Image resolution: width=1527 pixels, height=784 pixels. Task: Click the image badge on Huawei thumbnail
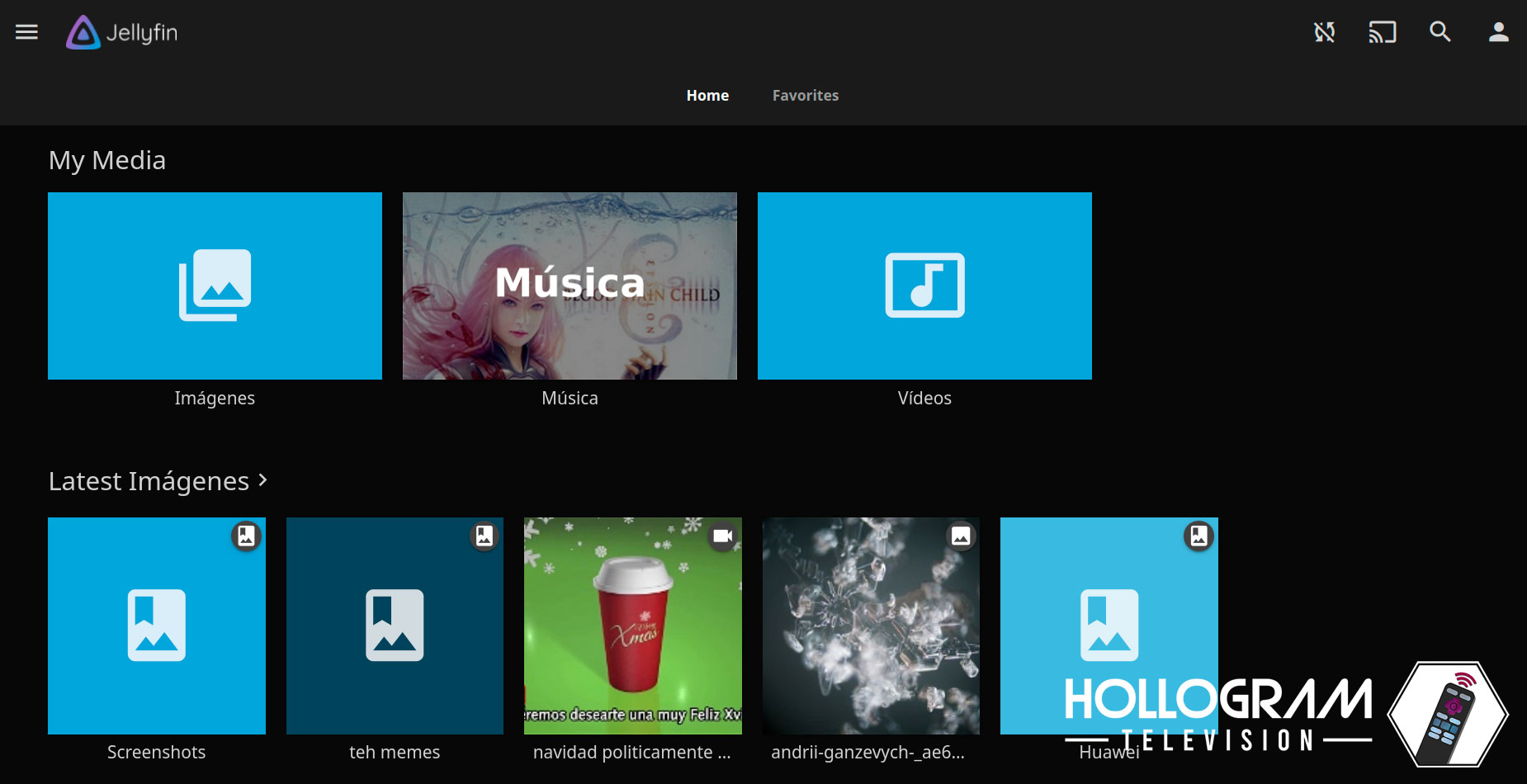point(1198,535)
